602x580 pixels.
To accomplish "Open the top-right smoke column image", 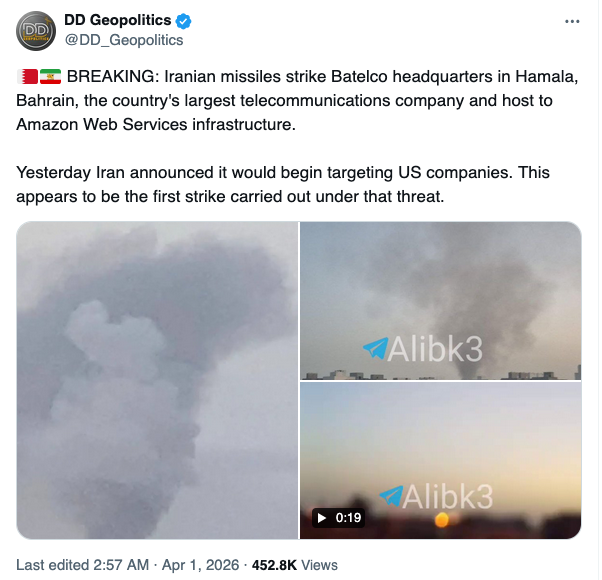I will [440, 301].
